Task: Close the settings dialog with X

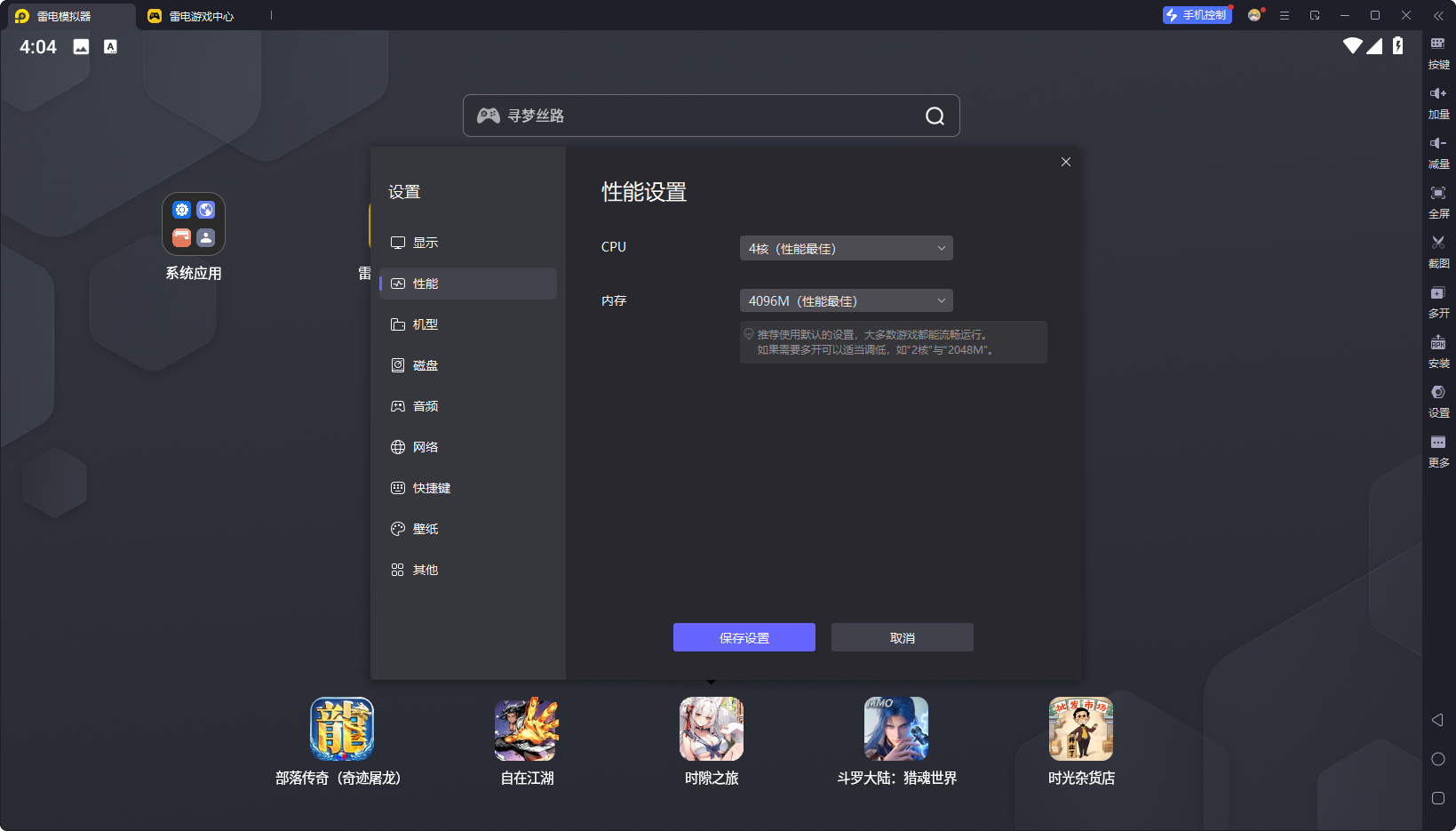Action: pyautogui.click(x=1066, y=162)
